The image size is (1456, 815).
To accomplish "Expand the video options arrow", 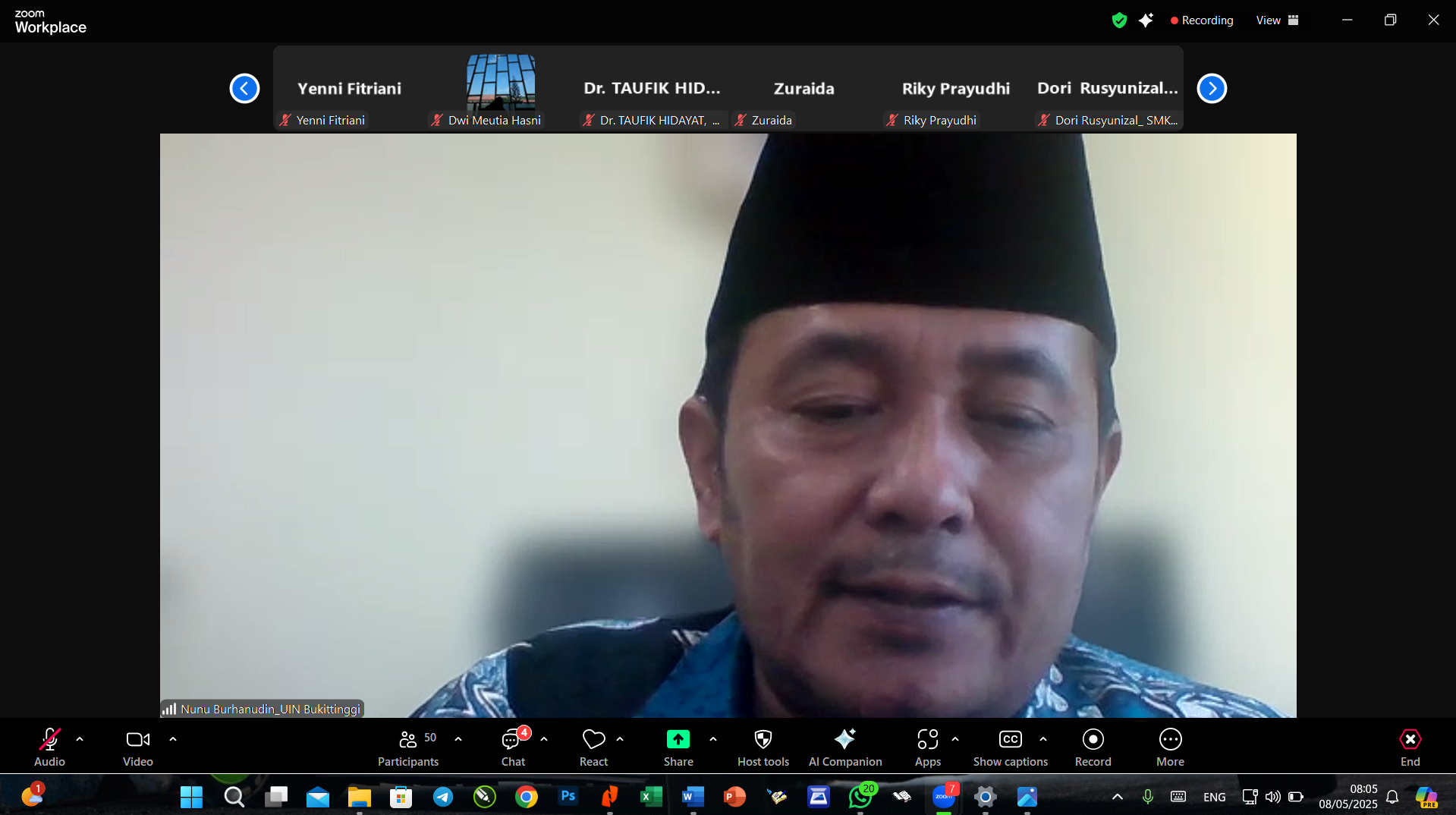I will (173, 739).
